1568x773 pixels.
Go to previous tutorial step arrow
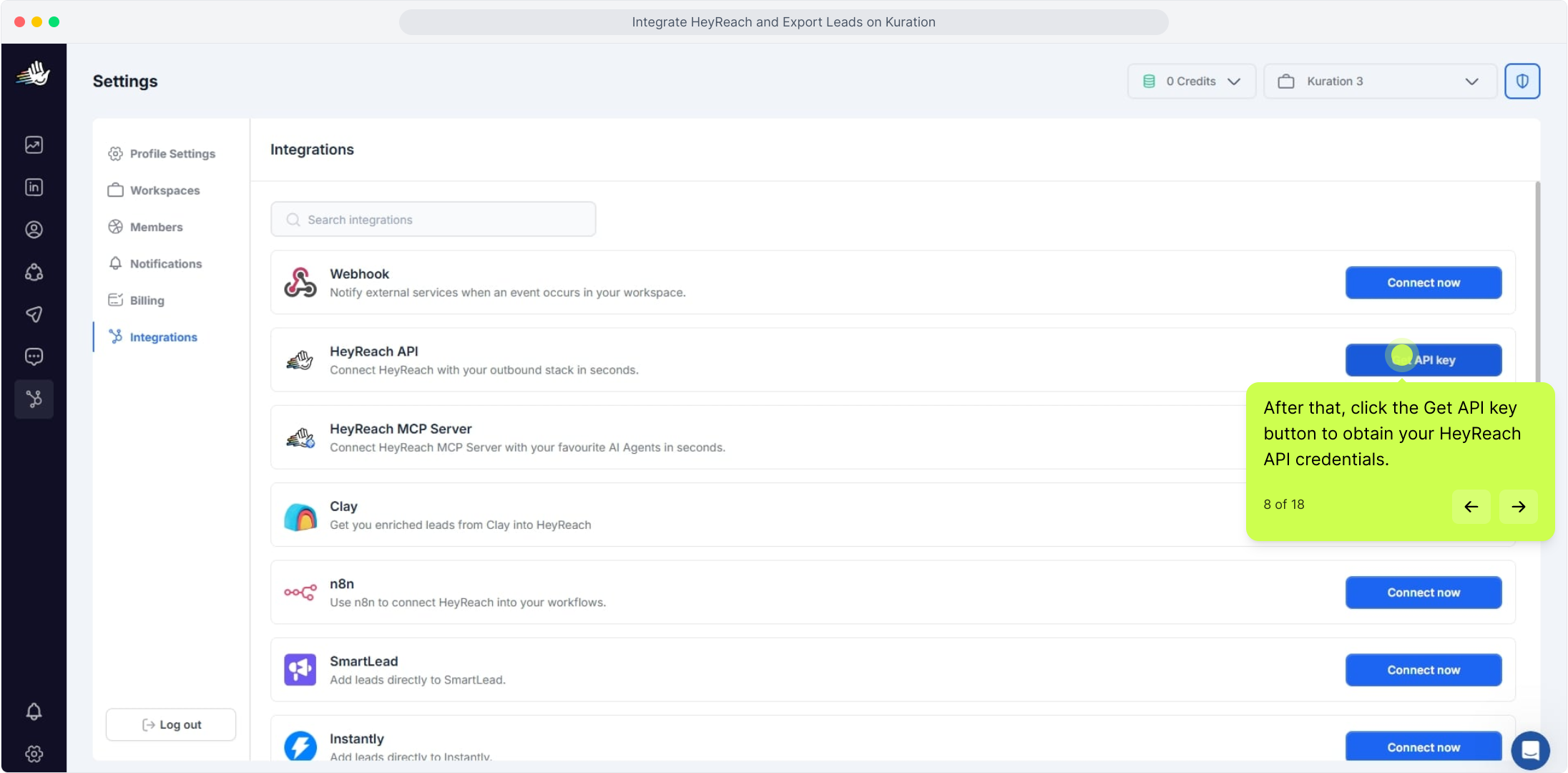point(1471,507)
